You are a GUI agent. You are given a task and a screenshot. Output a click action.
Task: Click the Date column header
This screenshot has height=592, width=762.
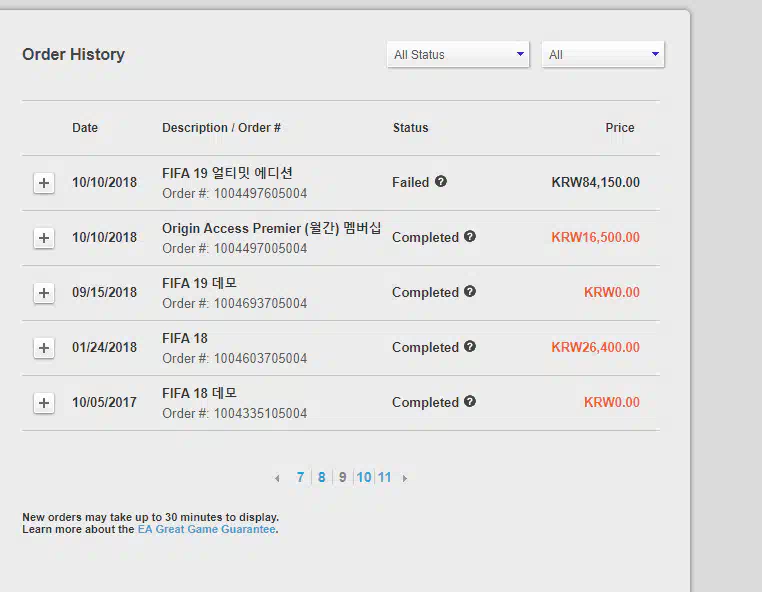click(85, 128)
